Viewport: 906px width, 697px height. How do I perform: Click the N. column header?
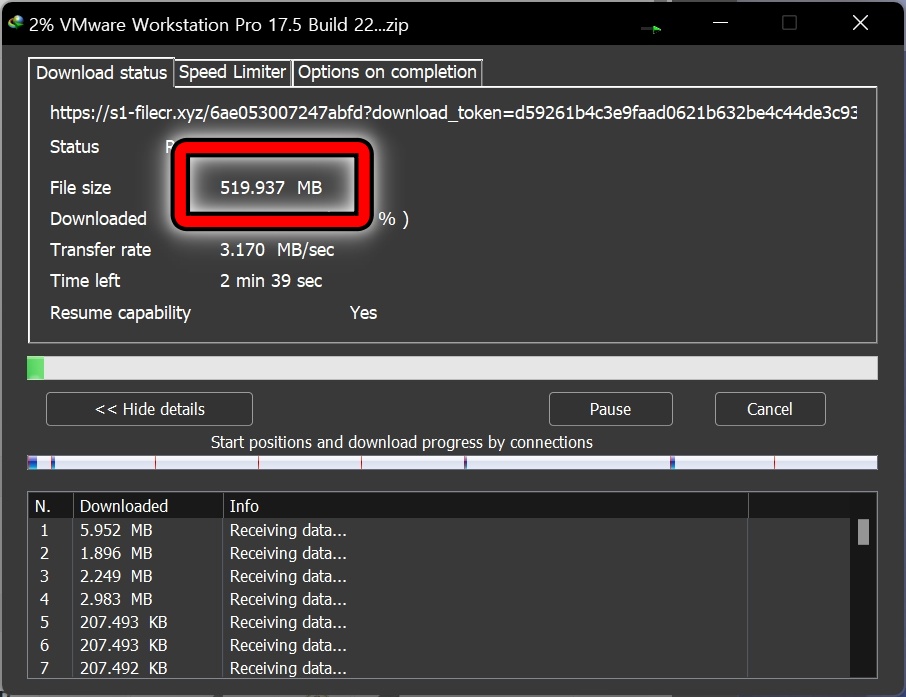[x=50, y=506]
